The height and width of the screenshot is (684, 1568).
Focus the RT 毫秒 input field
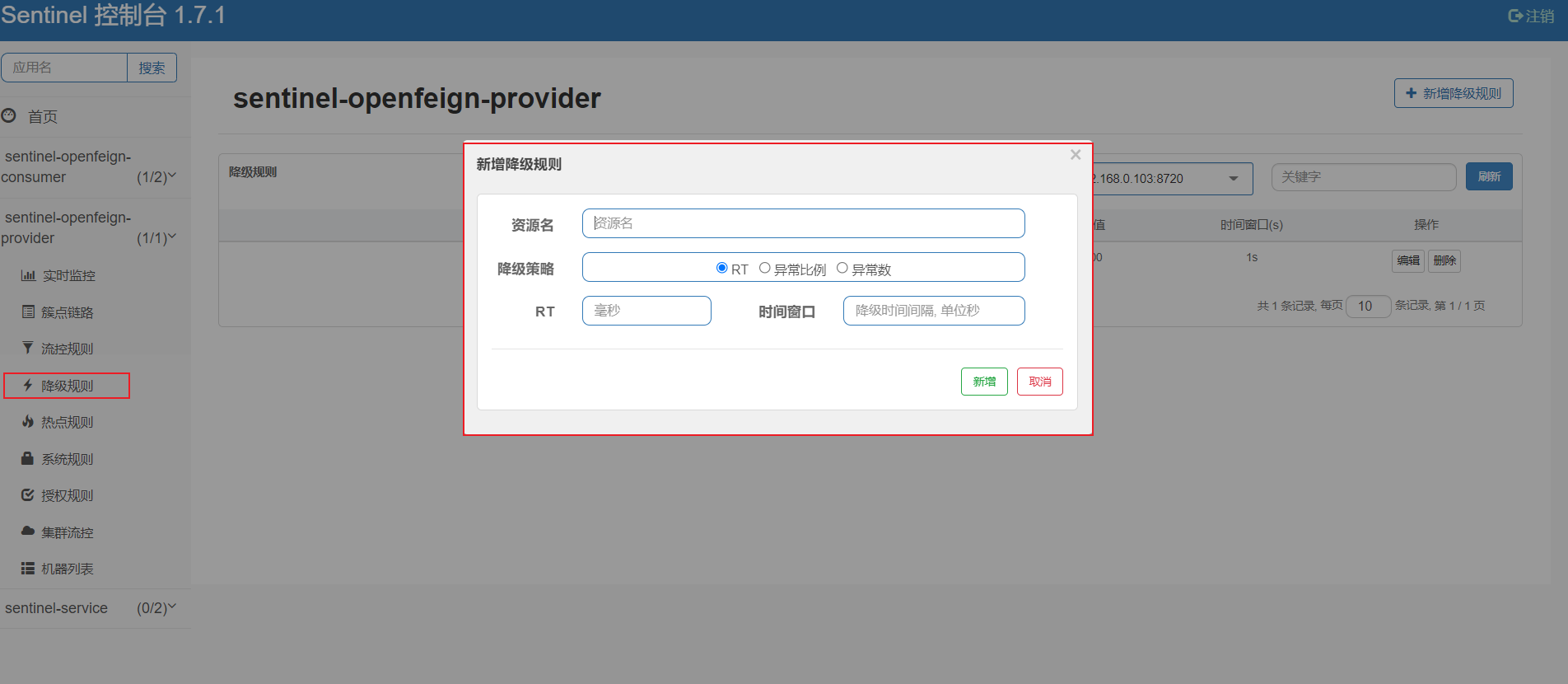tap(646, 311)
